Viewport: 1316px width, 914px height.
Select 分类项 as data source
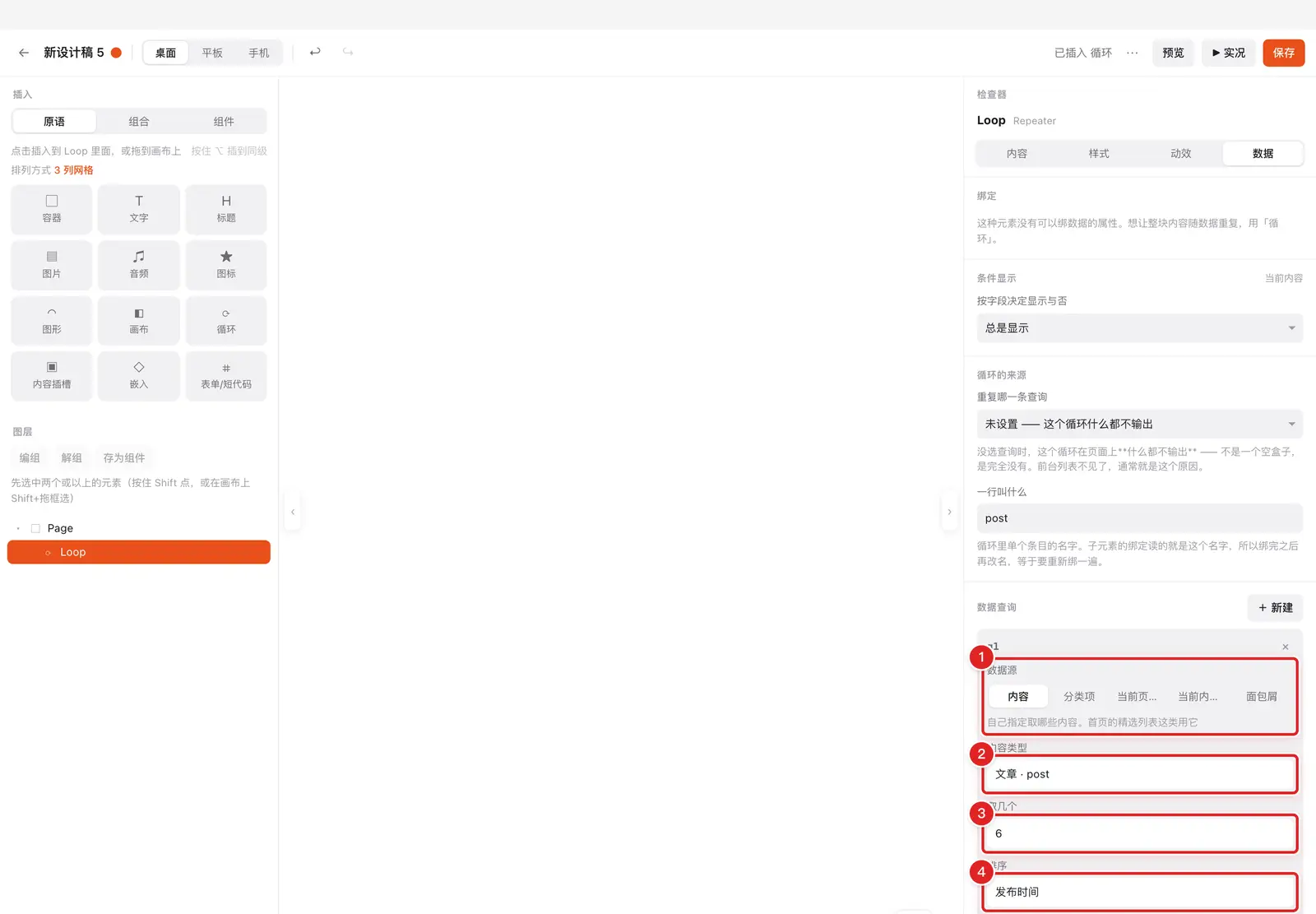tap(1079, 696)
